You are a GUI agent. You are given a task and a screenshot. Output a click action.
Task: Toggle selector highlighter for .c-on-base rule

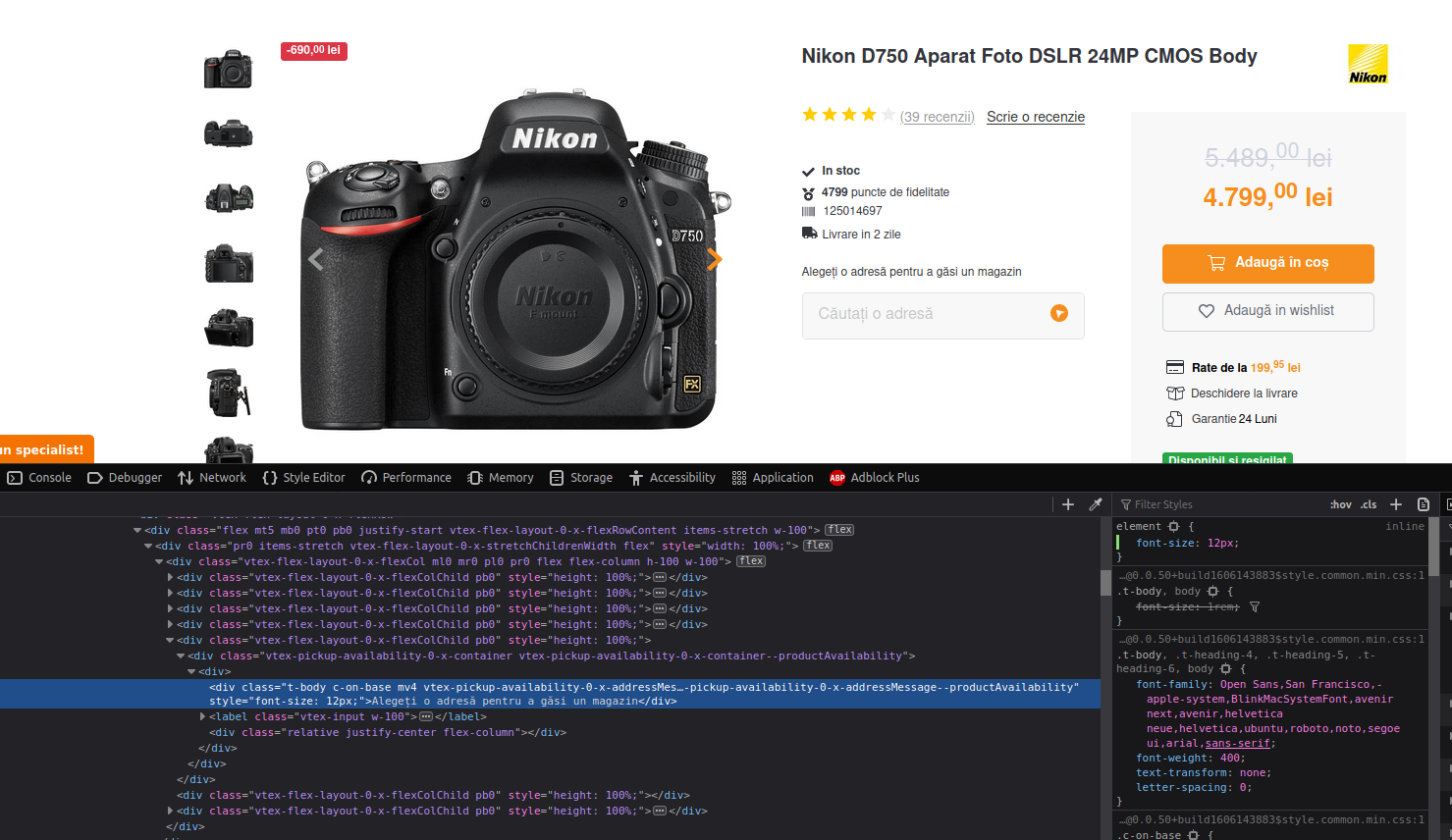[1193, 835]
